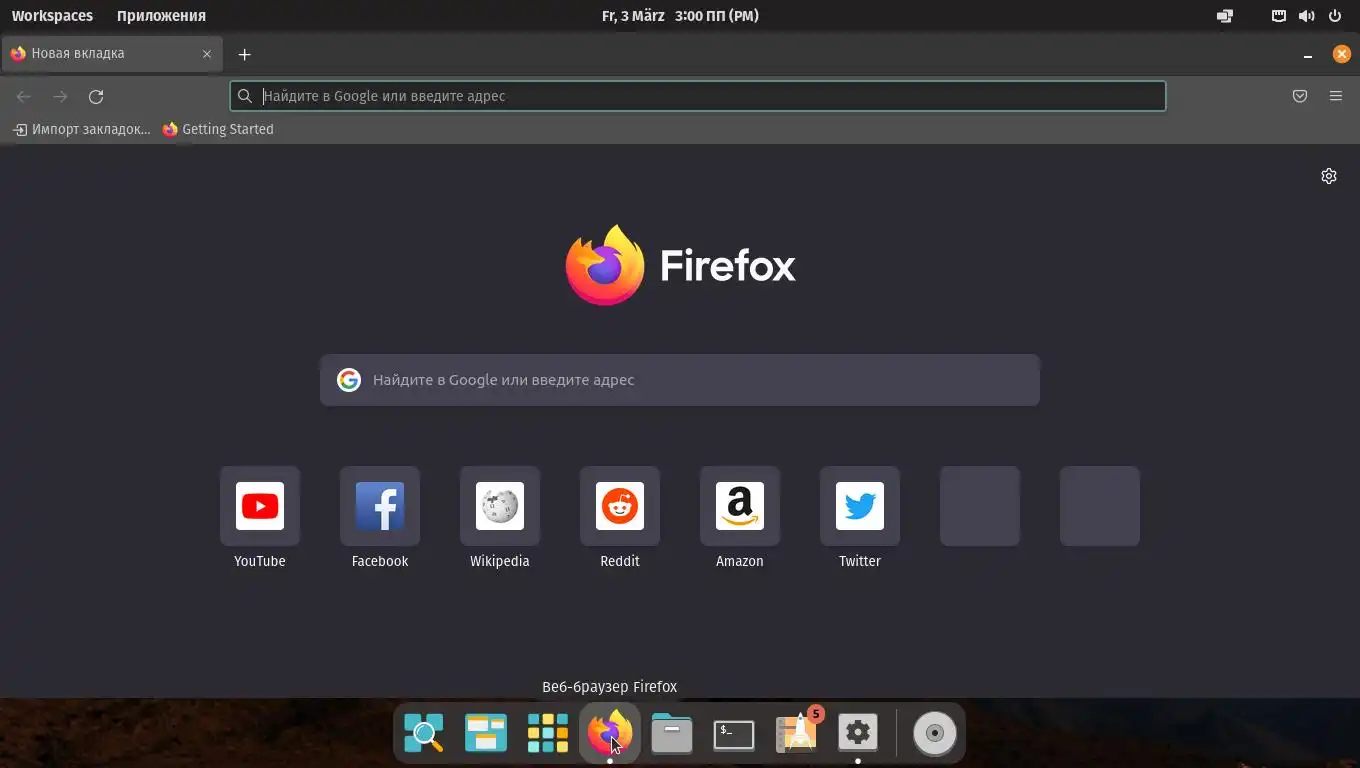Go back one page

[24, 96]
